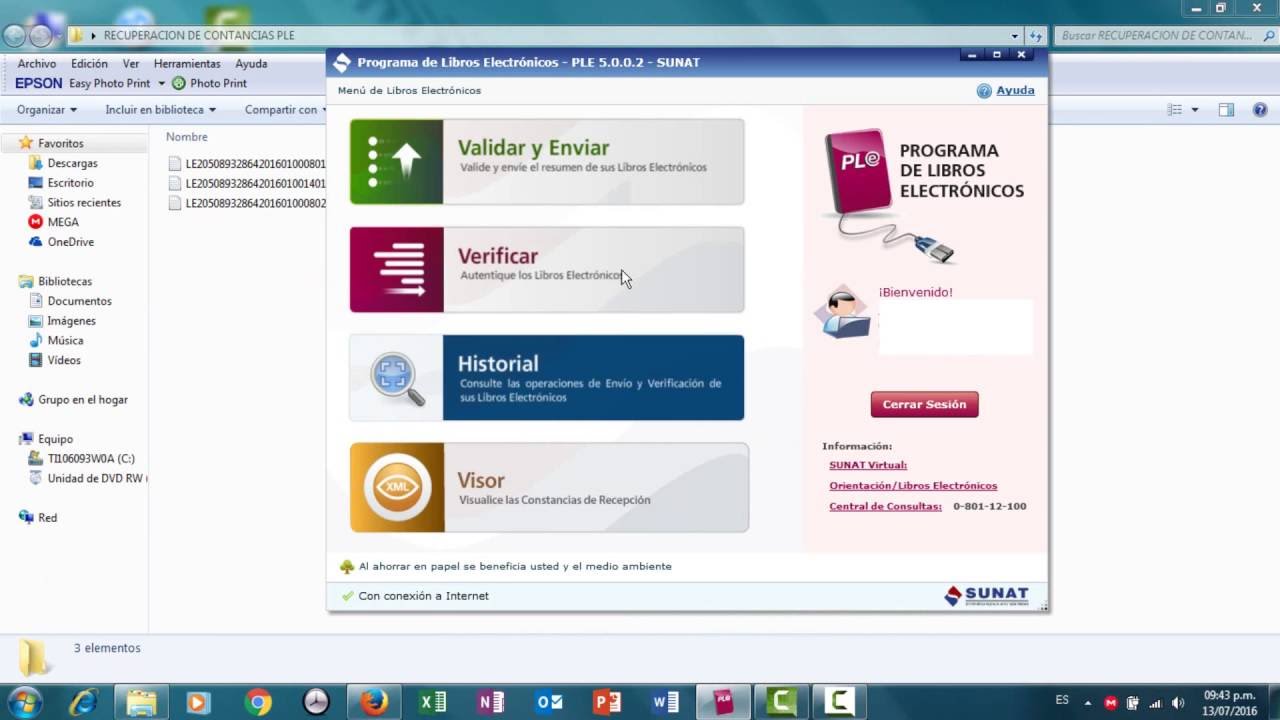Open the Ayuda link in PLE

click(x=1015, y=90)
